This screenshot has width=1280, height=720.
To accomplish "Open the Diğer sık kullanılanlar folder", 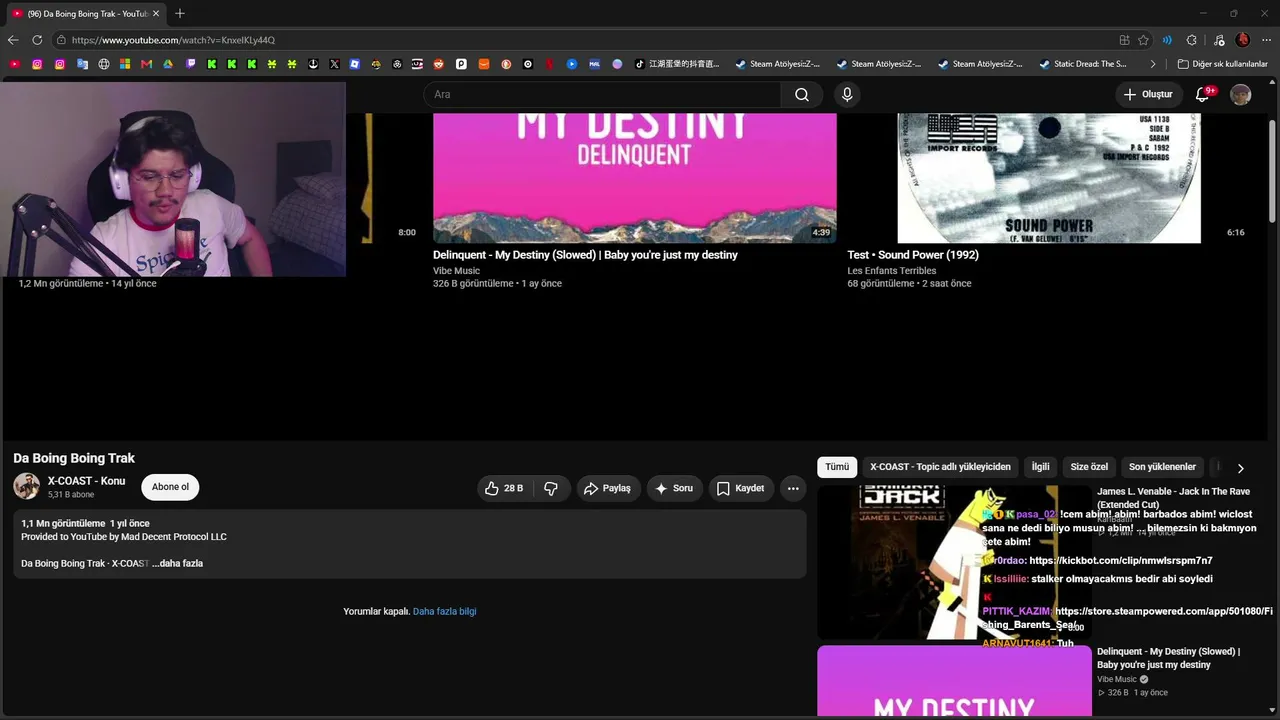I will tap(1222, 64).
